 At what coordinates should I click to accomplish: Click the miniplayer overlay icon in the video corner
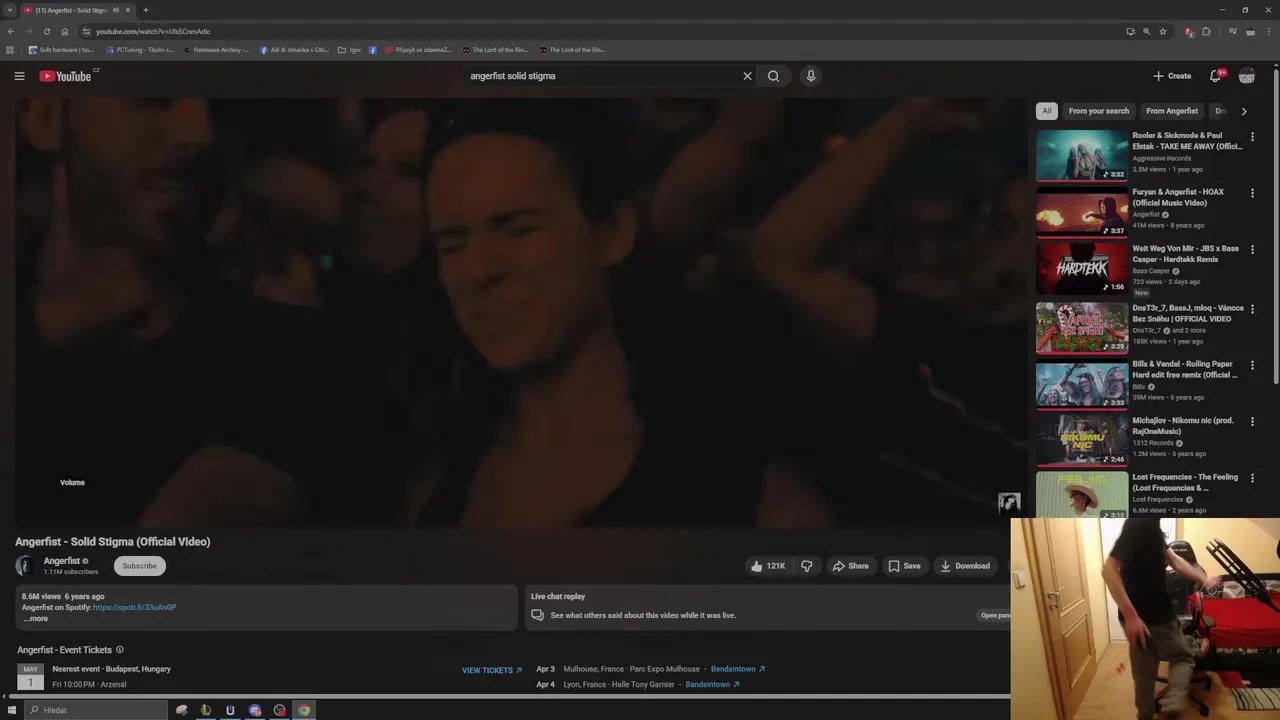[1009, 503]
